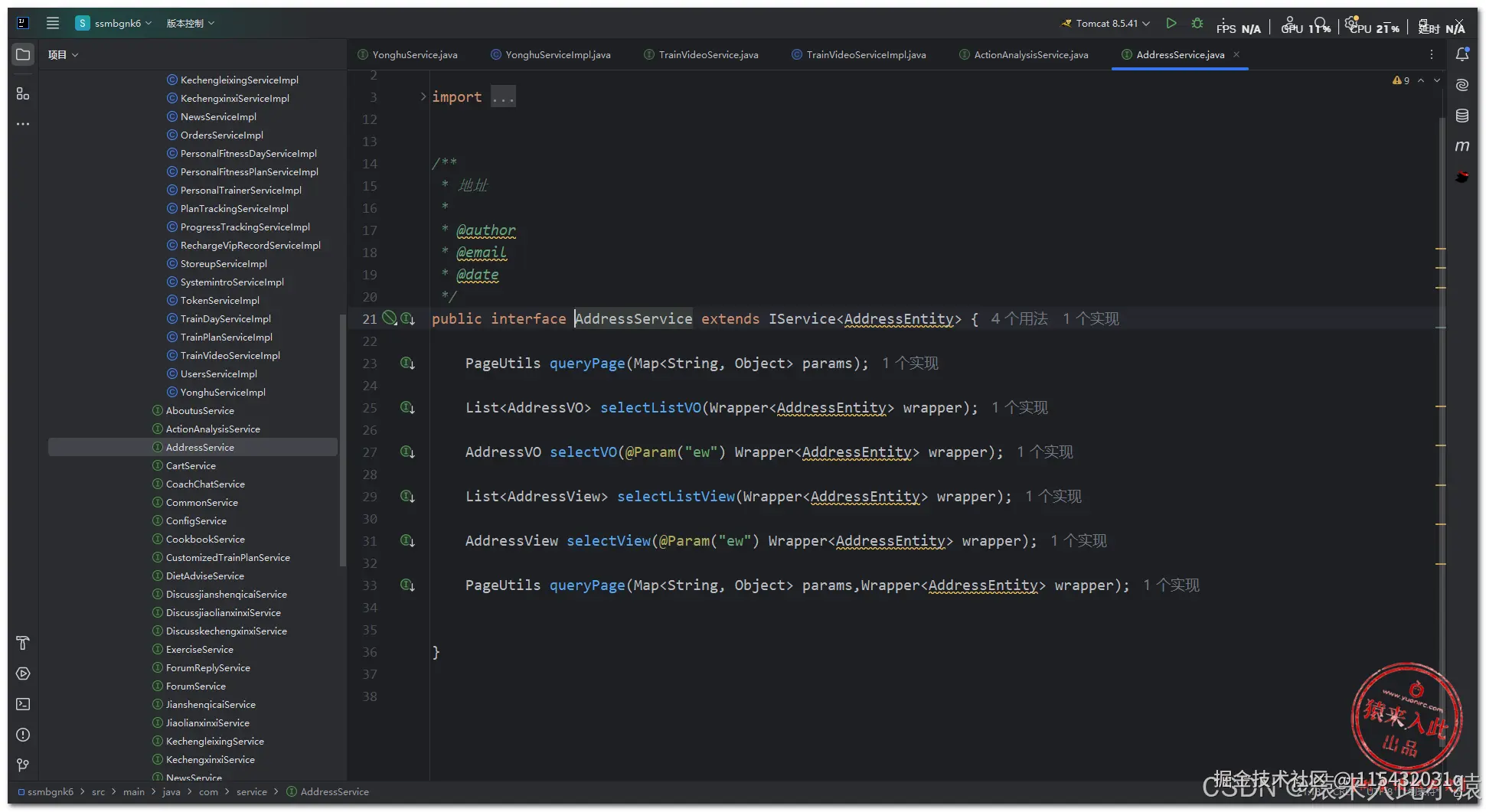Go to implementation from line 29 gutter icon
The image size is (1486, 812).
(x=408, y=496)
